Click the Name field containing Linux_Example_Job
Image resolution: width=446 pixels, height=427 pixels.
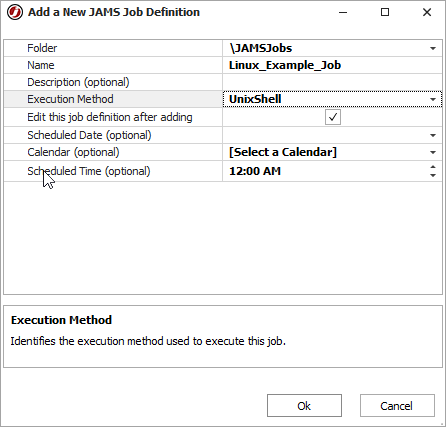click(332, 65)
